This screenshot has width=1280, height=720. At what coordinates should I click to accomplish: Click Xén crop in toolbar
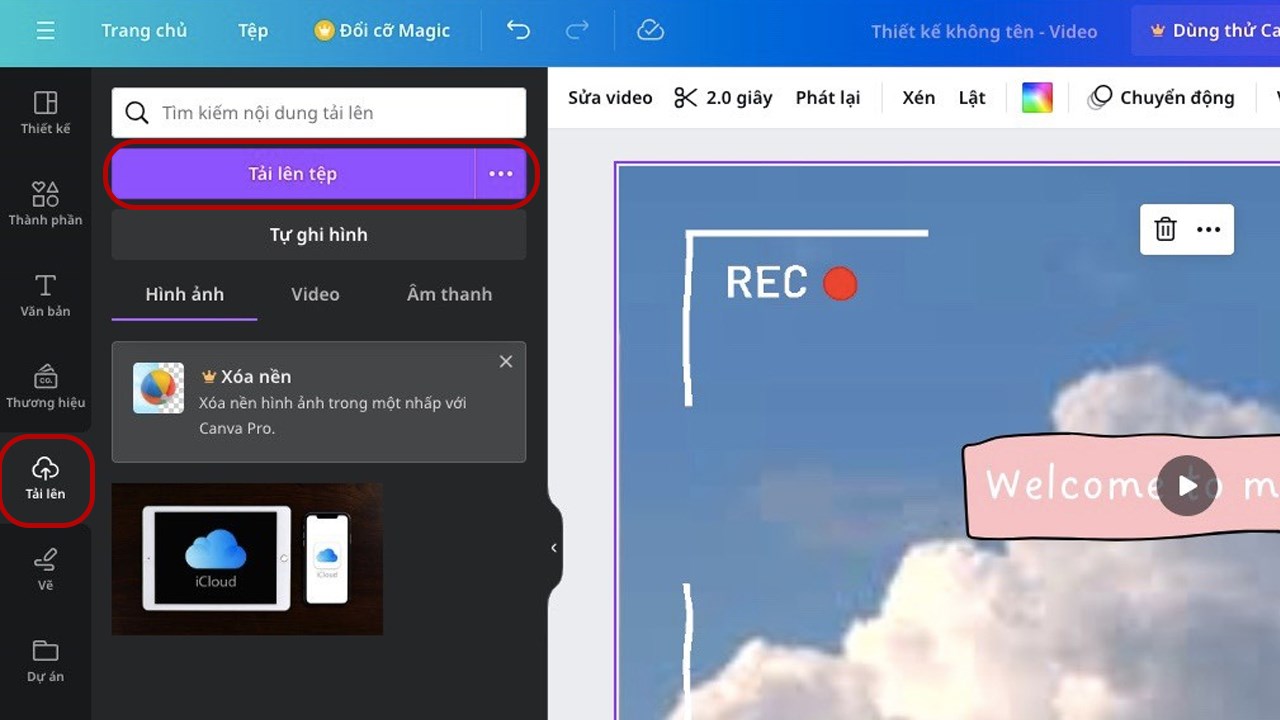(x=919, y=98)
